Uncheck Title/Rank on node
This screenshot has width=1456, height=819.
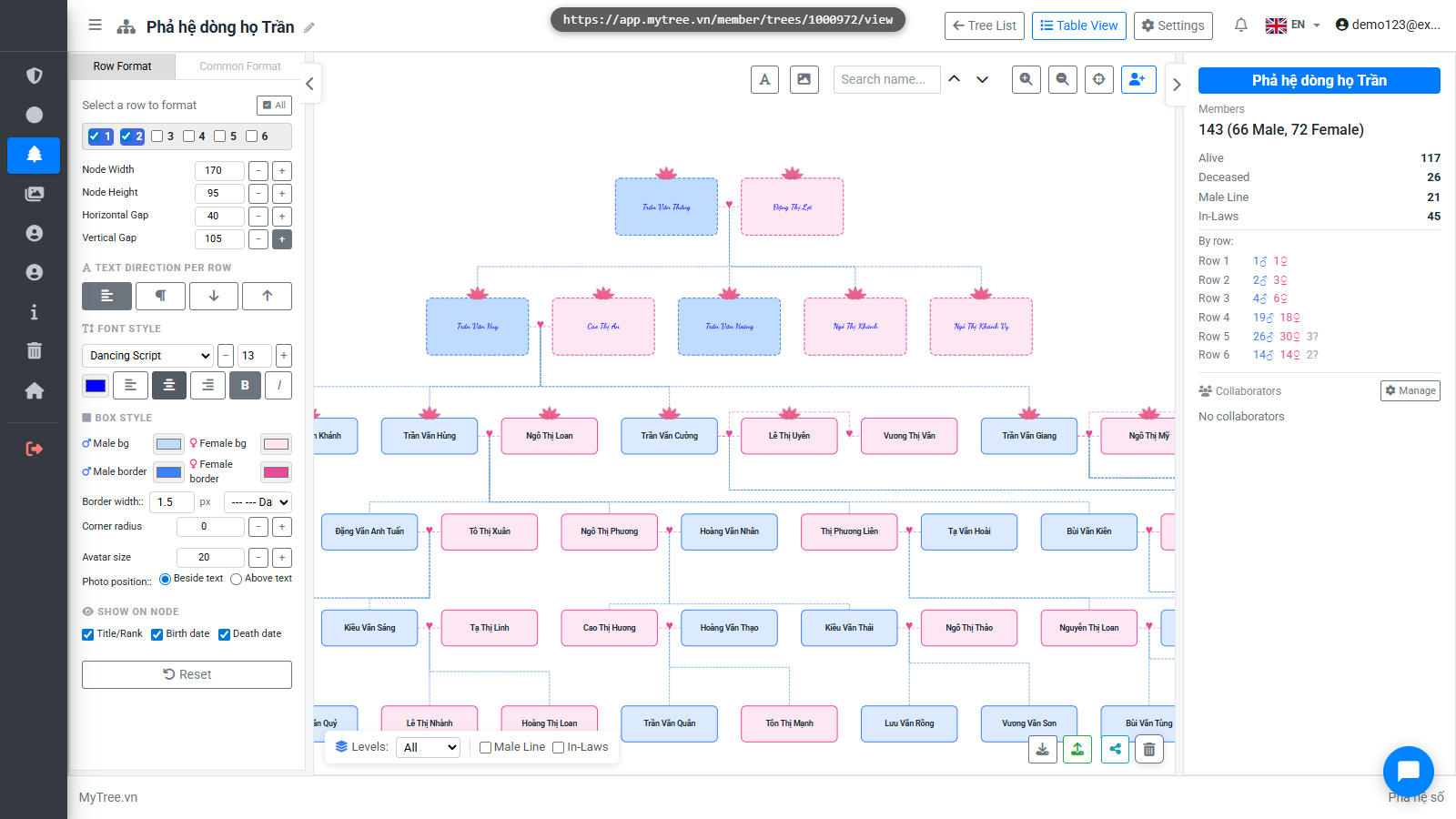coord(88,634)
